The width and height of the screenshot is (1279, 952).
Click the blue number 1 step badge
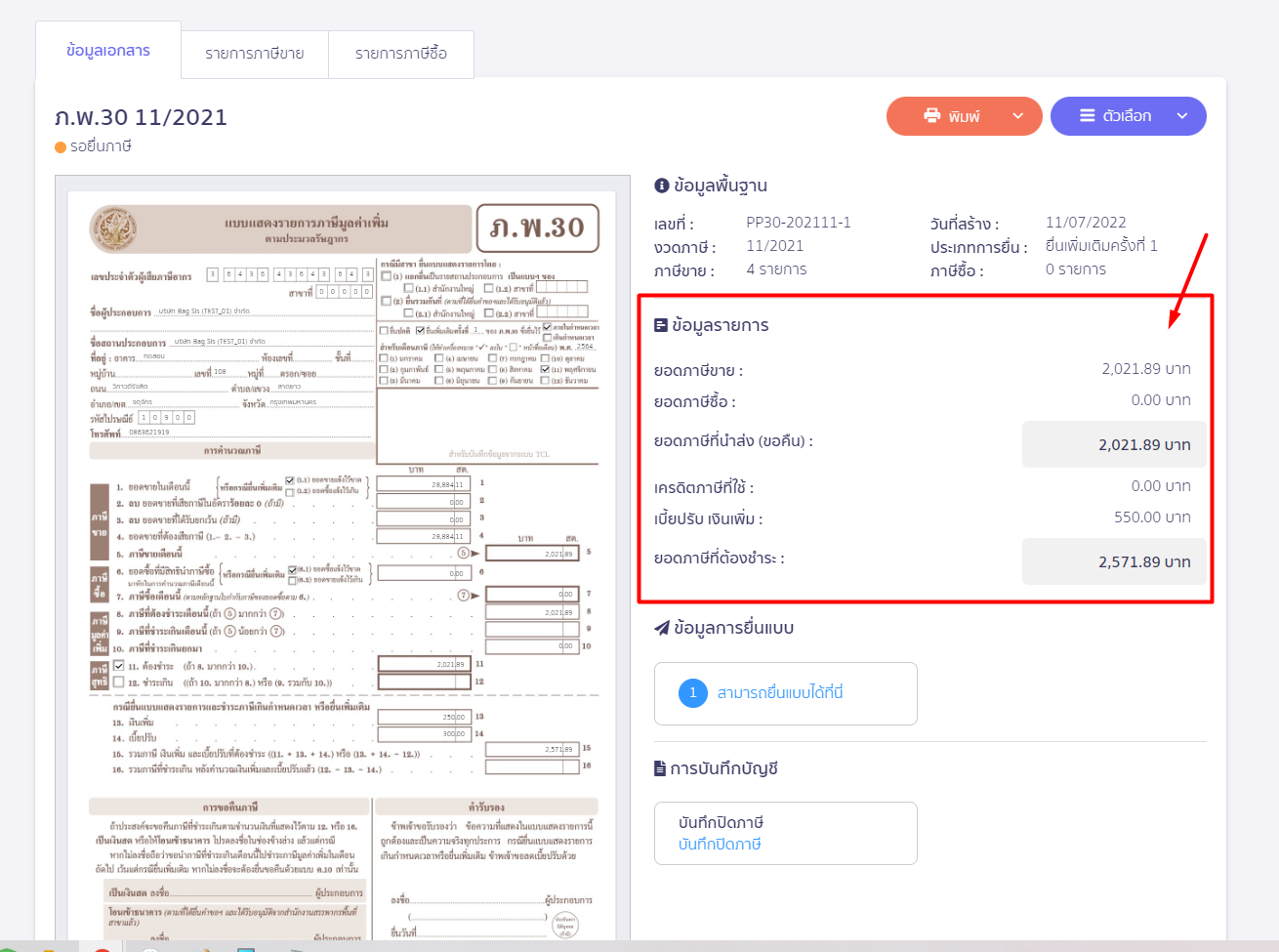(692, 693)
